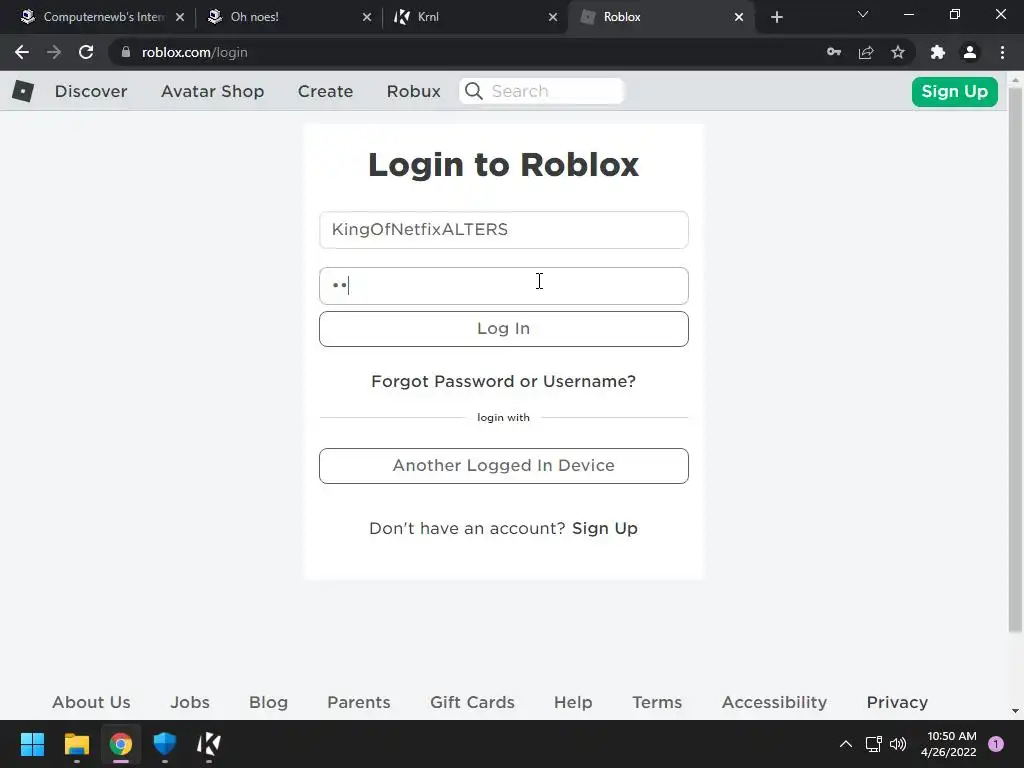Click the share page icon

point(866,52)
